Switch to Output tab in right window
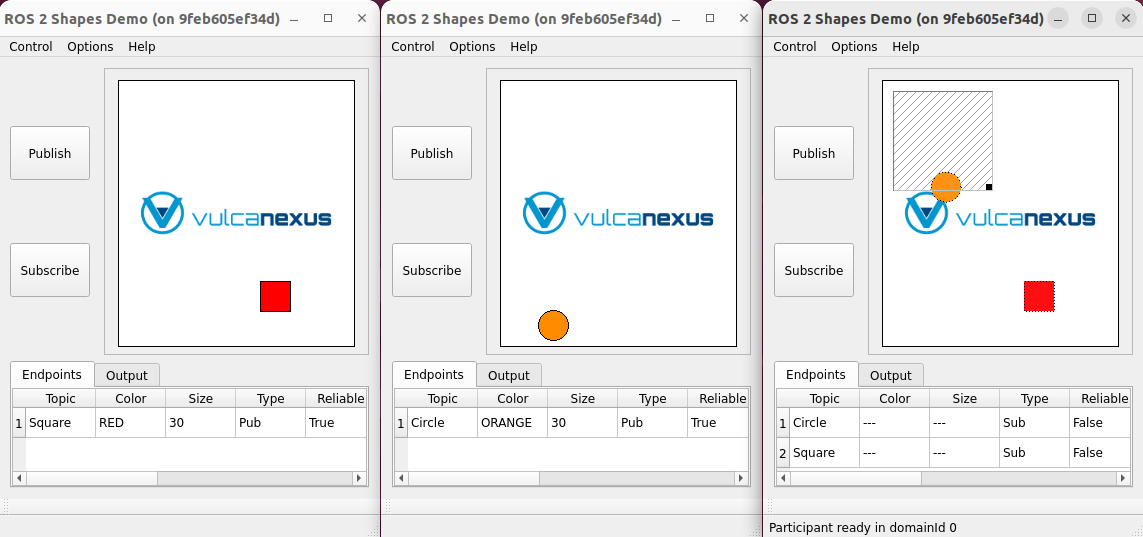 pyautogui.click(x=890, y=375)
